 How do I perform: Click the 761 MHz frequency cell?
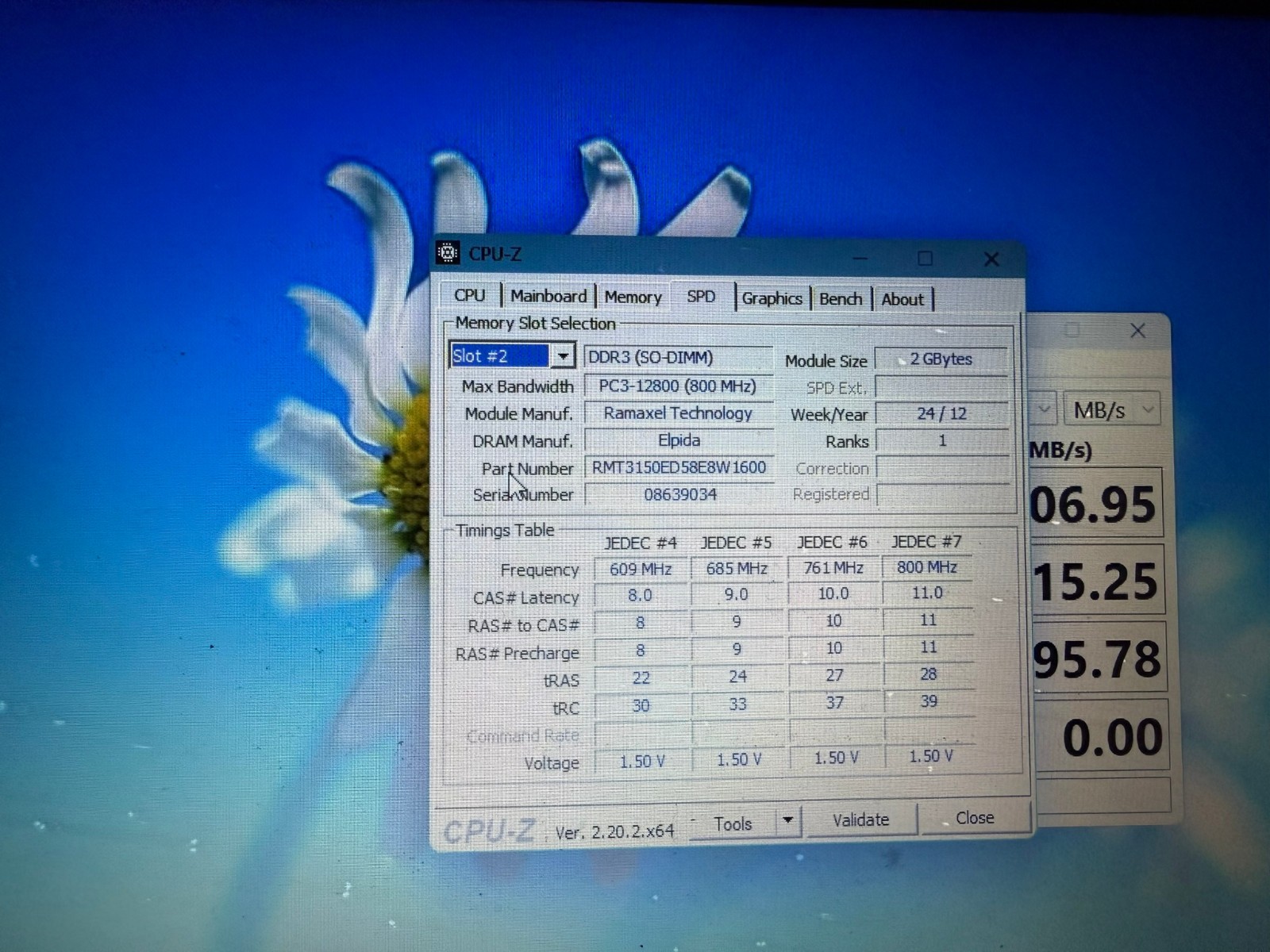[833, 568]
